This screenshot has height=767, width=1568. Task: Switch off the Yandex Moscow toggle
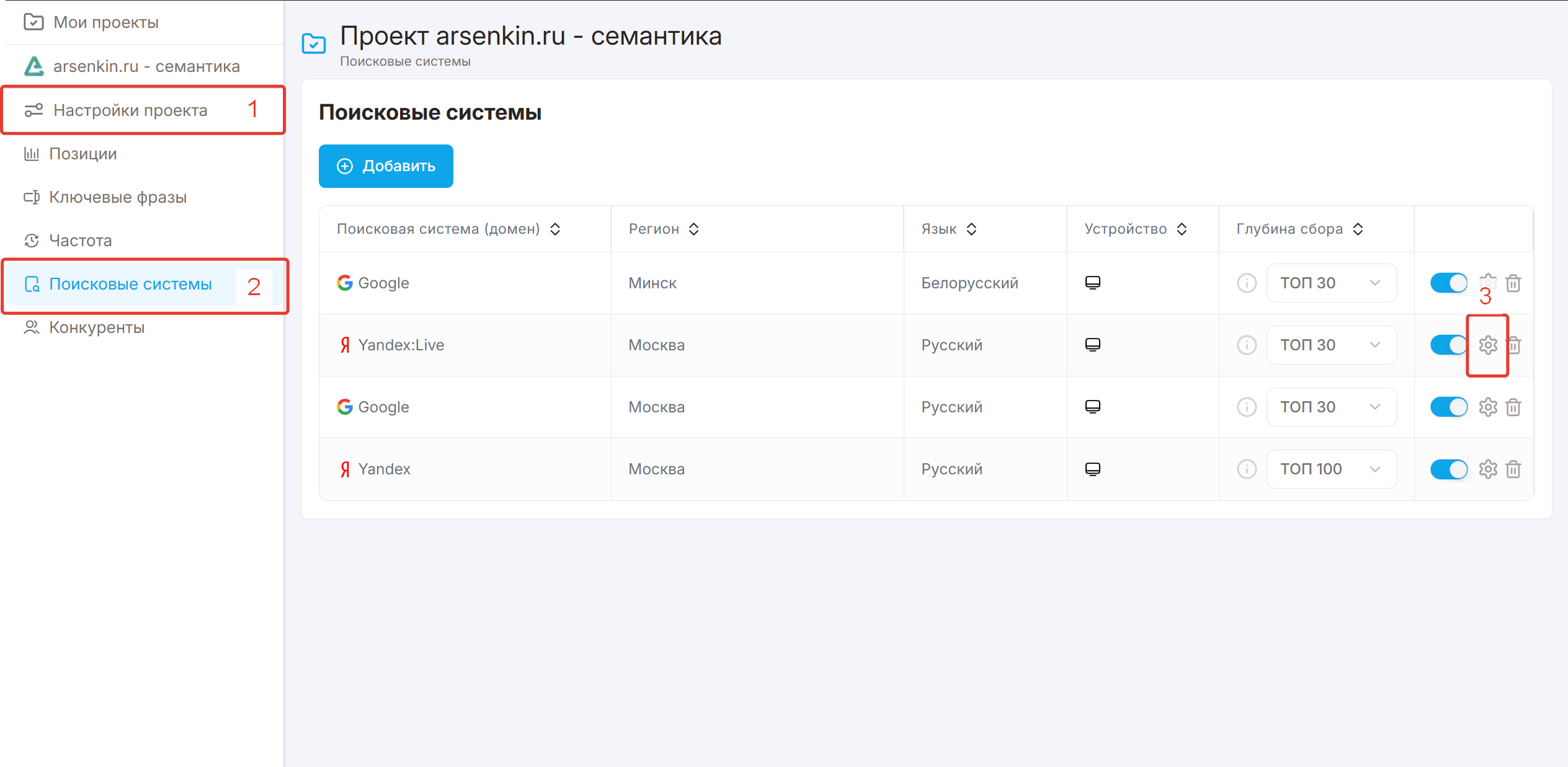(1448, 469)
